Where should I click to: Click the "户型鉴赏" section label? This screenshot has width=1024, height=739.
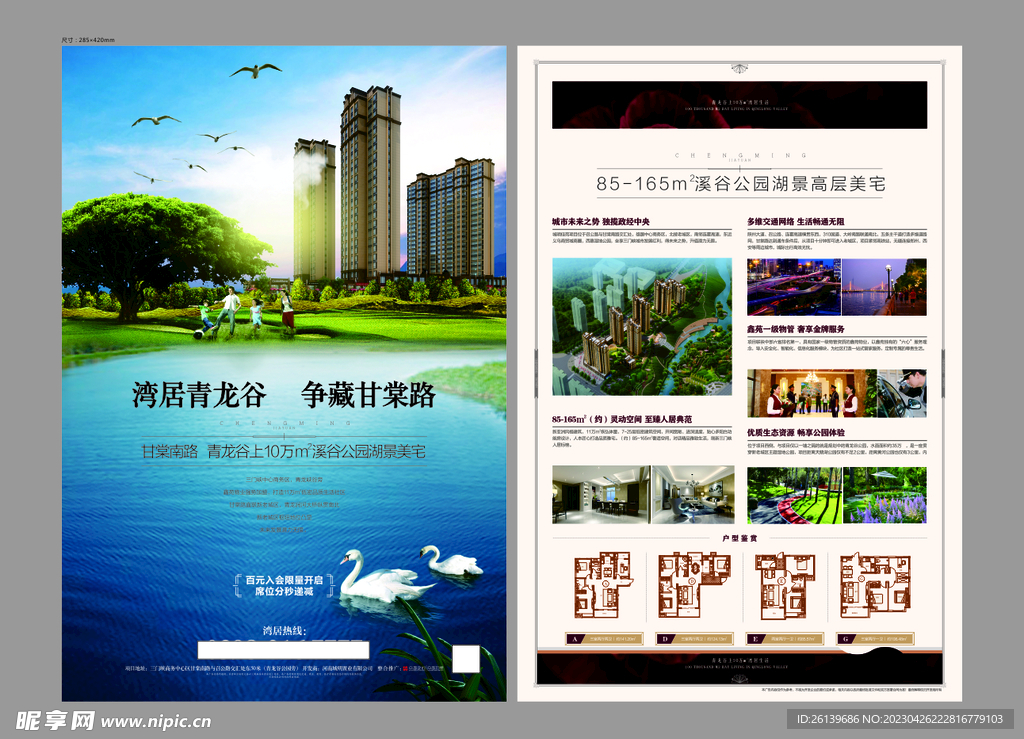pyautogui.click(x=740, y=539)
